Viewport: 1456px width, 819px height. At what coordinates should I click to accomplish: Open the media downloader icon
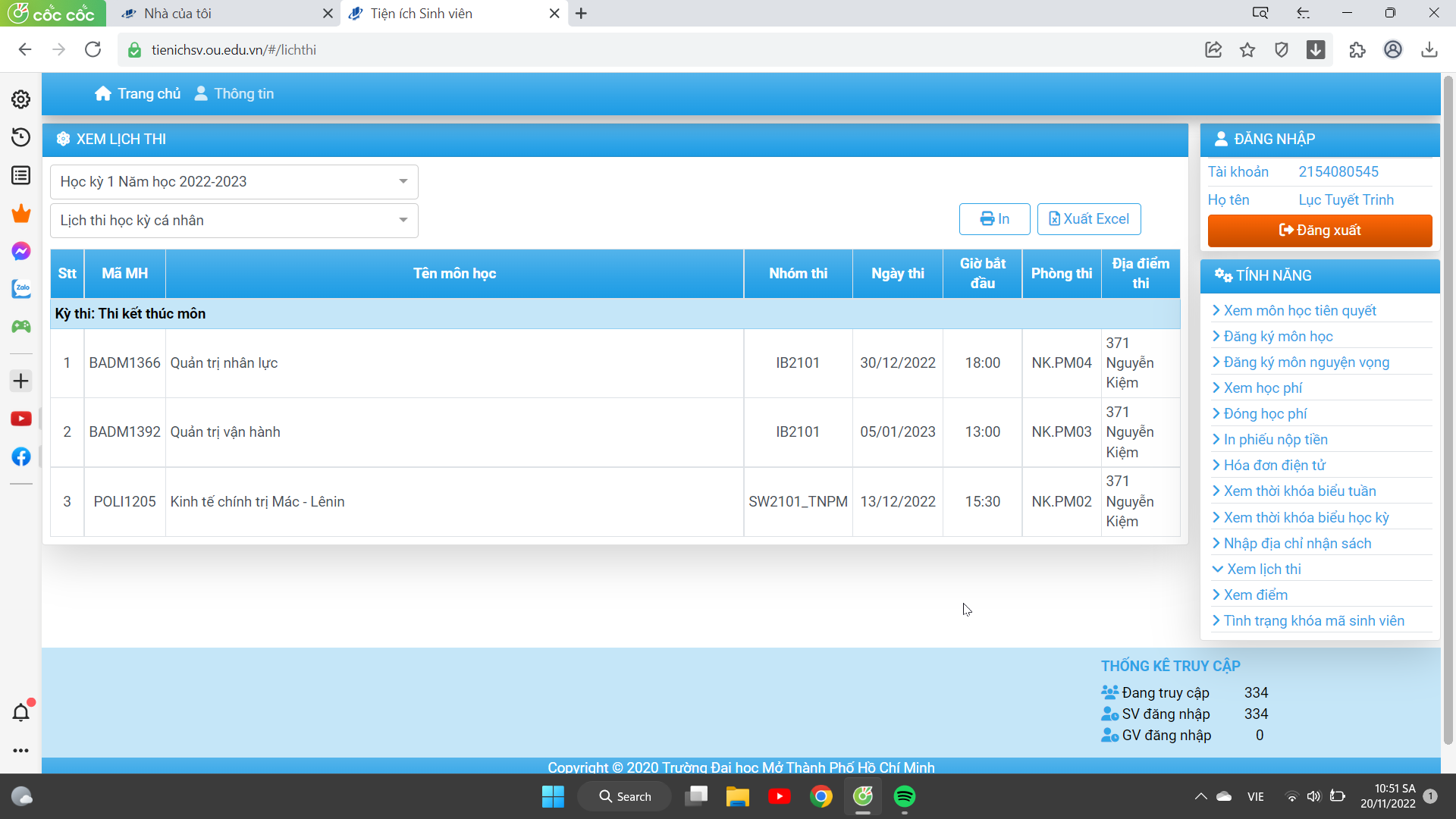1316,50
